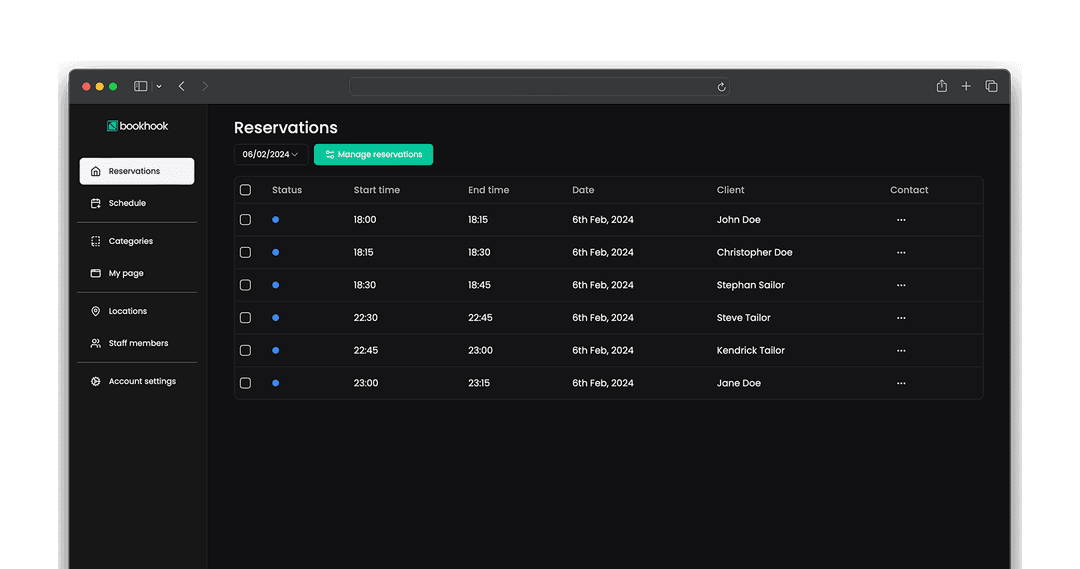Click the browser share icon
The width and height of the screenshot is (1080, 569).
pos(941,87)
